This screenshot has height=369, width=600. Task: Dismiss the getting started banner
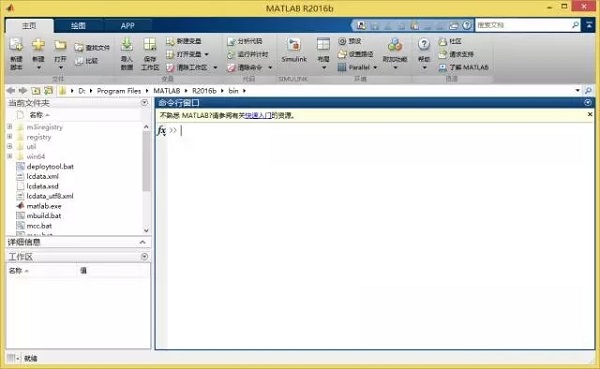tap(590, 114)
